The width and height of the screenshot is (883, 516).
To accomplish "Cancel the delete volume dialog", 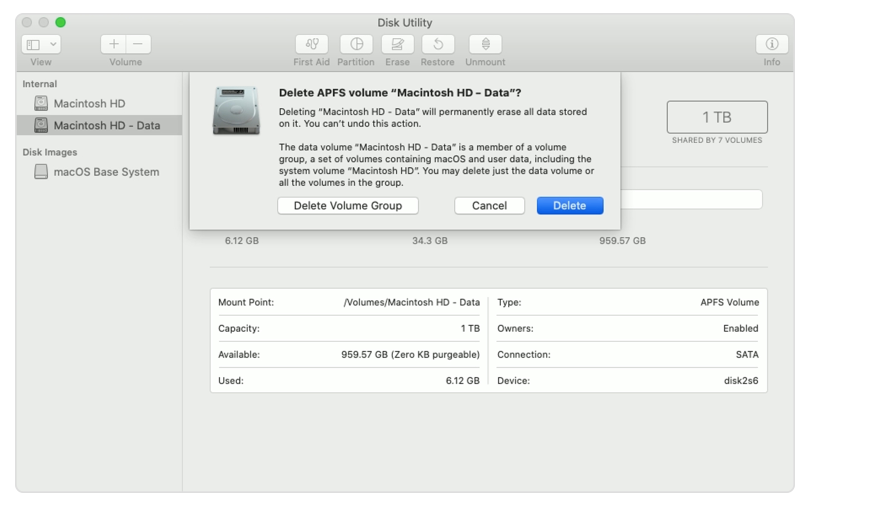I will click(x=489, y=206).
